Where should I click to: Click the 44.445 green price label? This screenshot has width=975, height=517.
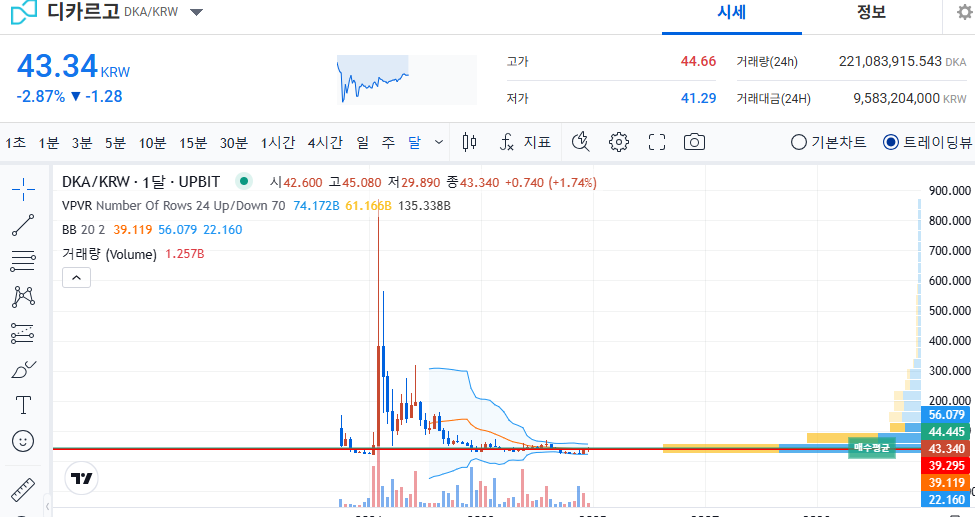point(946,431)
